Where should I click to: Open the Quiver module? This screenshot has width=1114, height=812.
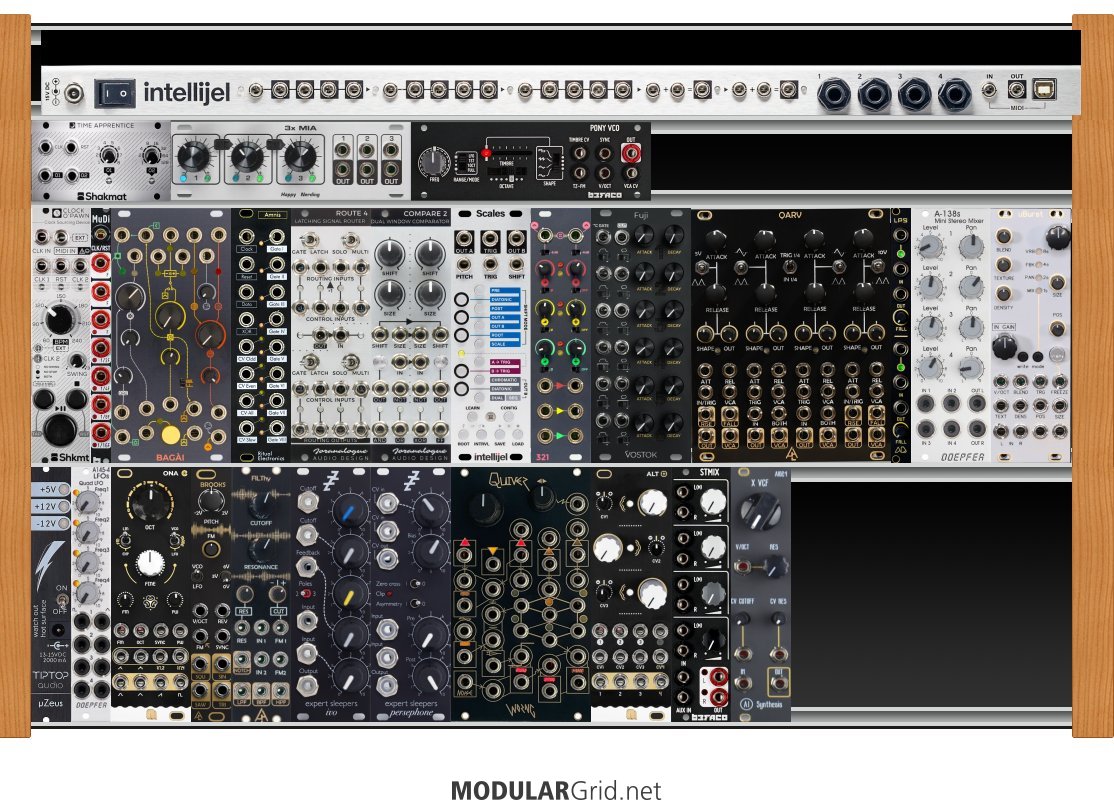click(x=520, y=594)
